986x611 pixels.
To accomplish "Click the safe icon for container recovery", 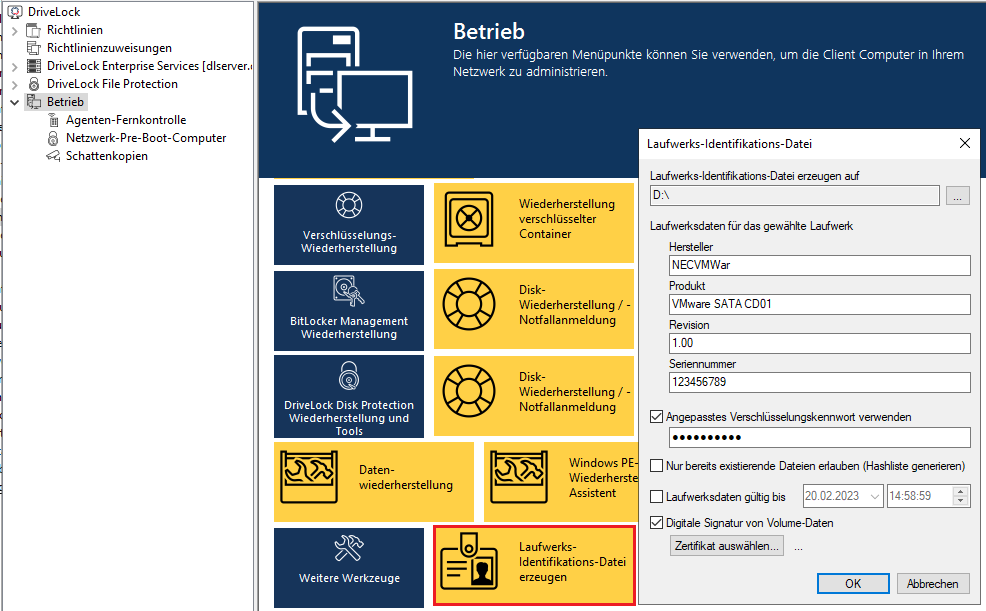I will pos(464,218).
